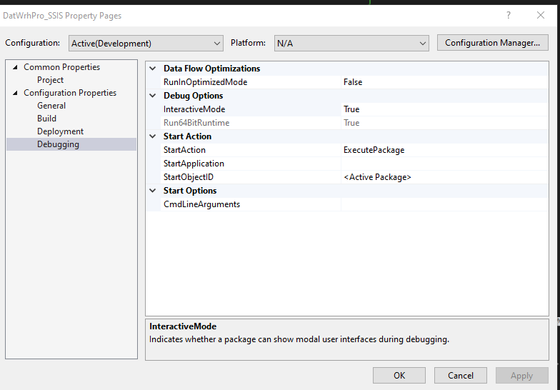Select the Project tree item

click(50, 80)
